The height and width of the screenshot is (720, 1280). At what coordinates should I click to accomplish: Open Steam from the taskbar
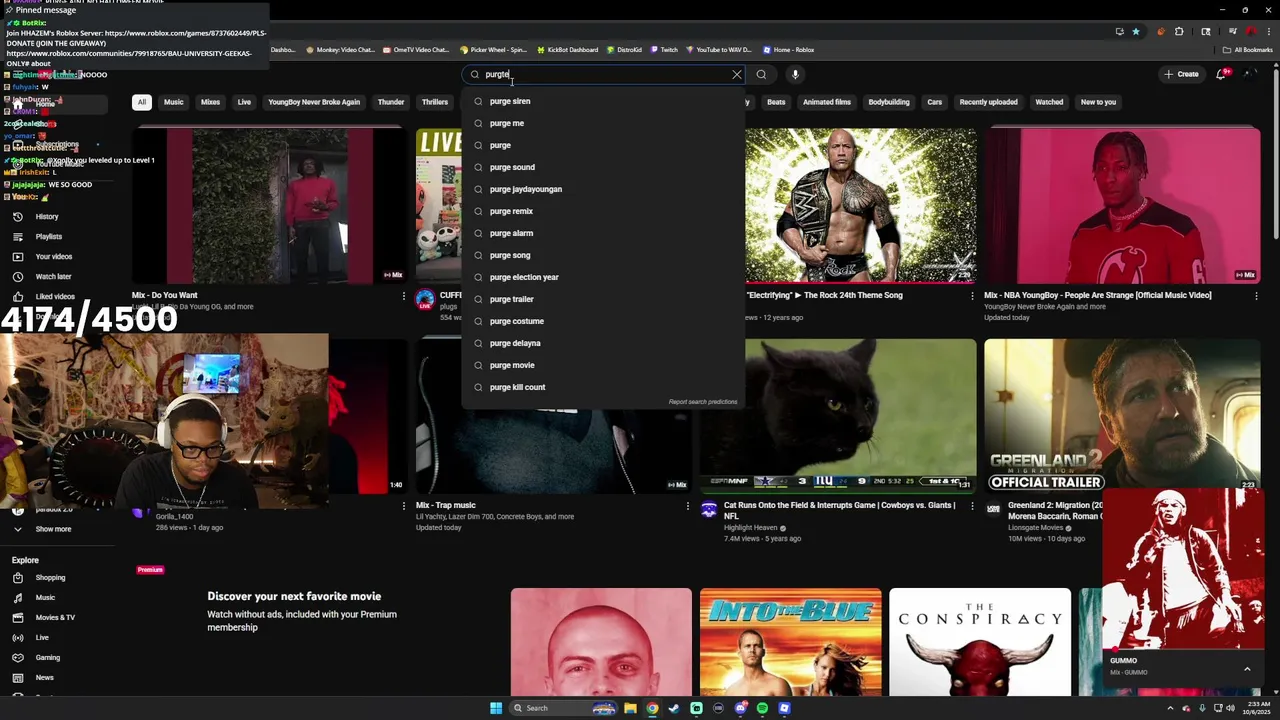[x=674, y=708]
